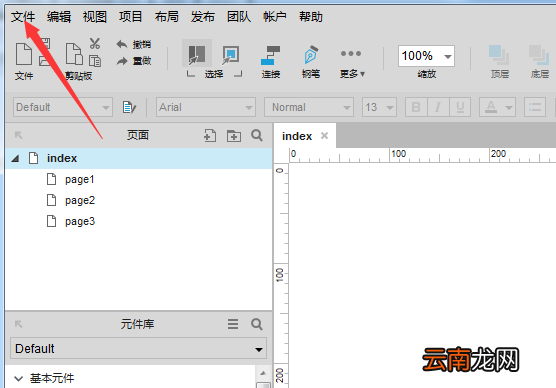Viewport: 556px width, 388px height.
Task: Toggle italic formatting
Action: pos(438,107)
